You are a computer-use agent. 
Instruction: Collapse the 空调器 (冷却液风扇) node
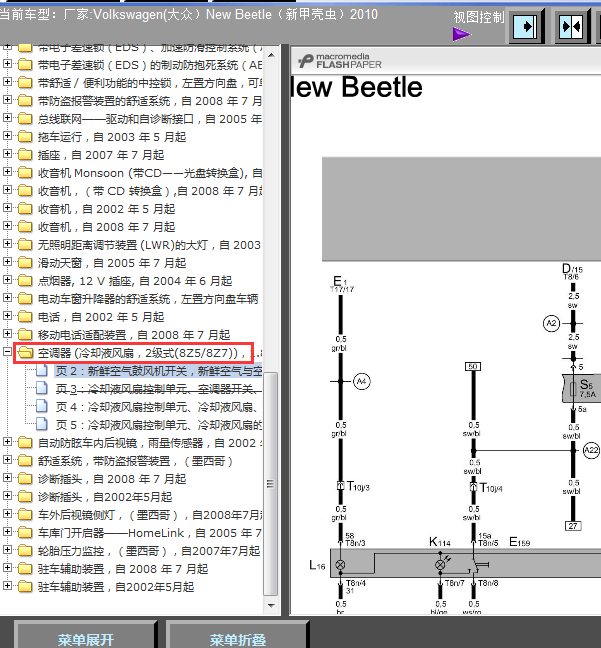pyautogui.click(x=7, y=352)
